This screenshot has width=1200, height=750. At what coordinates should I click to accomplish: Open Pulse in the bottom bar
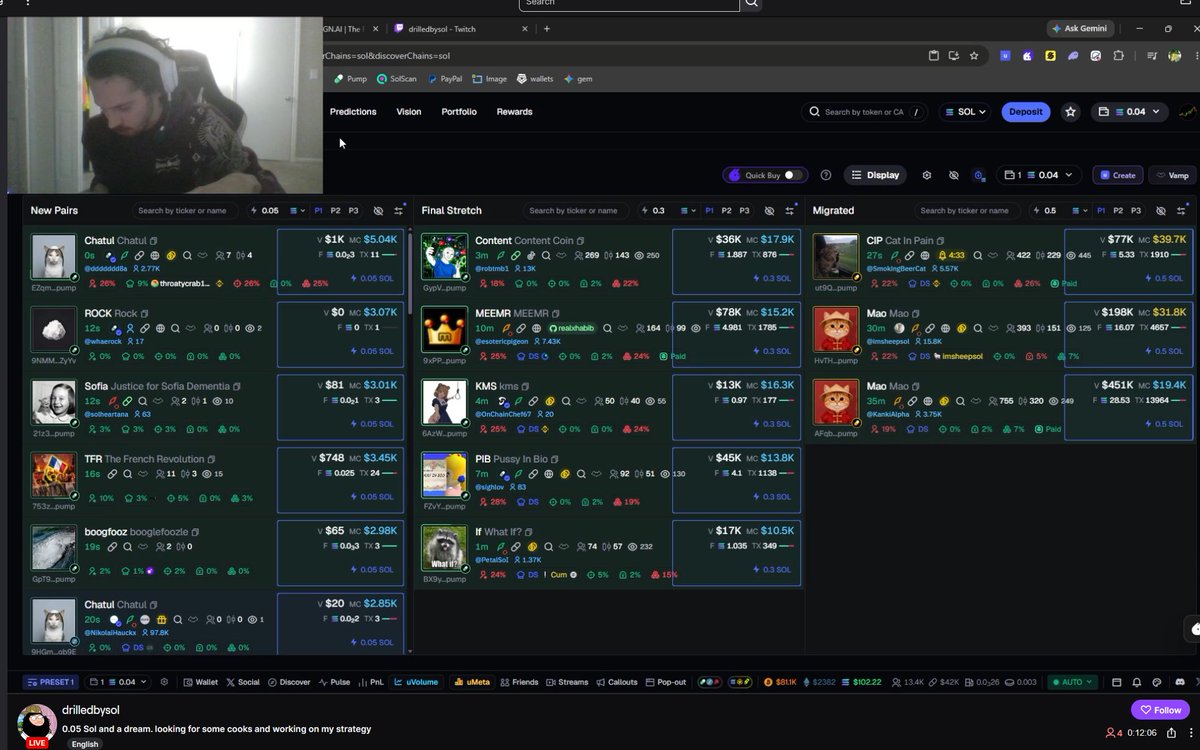(334, 682)
